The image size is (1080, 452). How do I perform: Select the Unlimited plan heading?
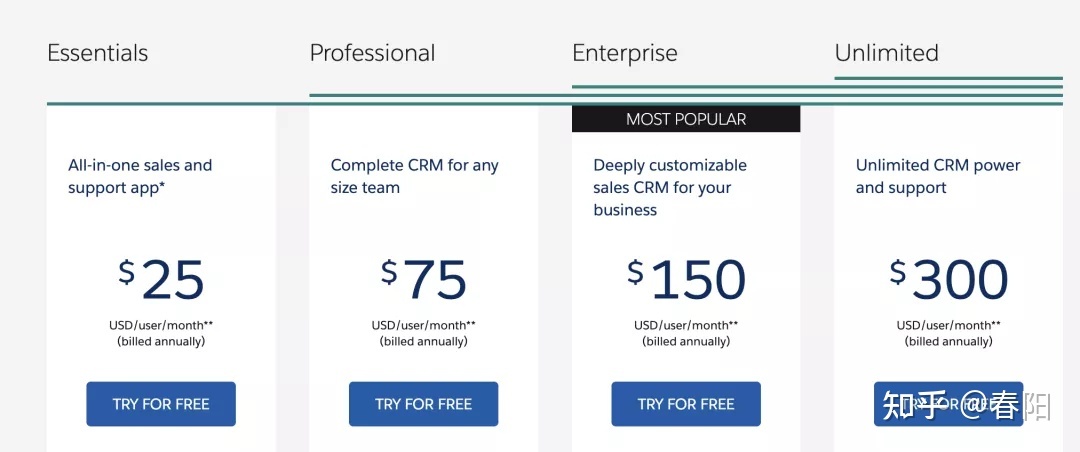(886, 53)
